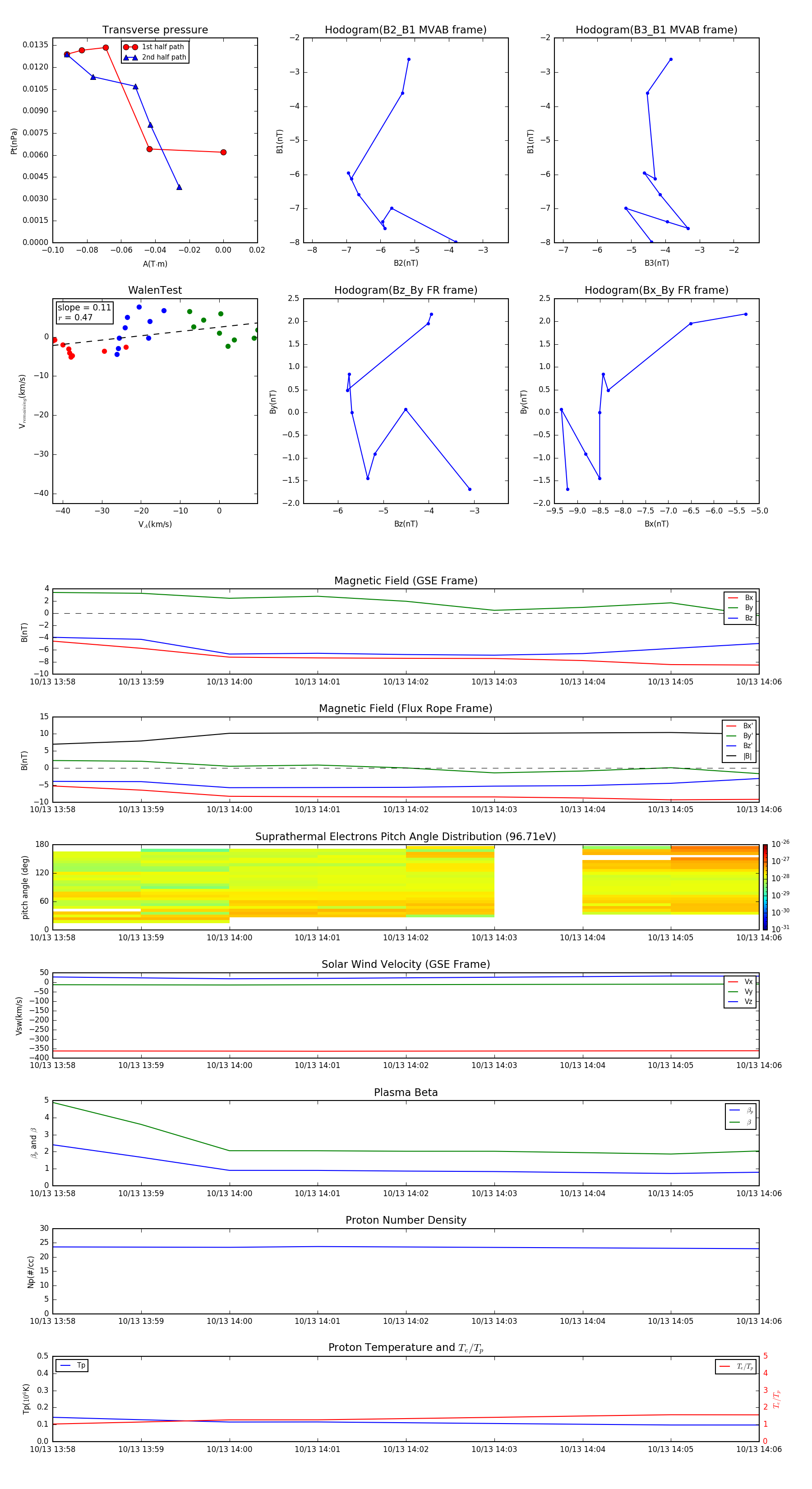The height and width of the screenshot is (1489, 812).
Task: Click the 'Proton Temperature and Te/Tp' title
Action: point(406,1348)
